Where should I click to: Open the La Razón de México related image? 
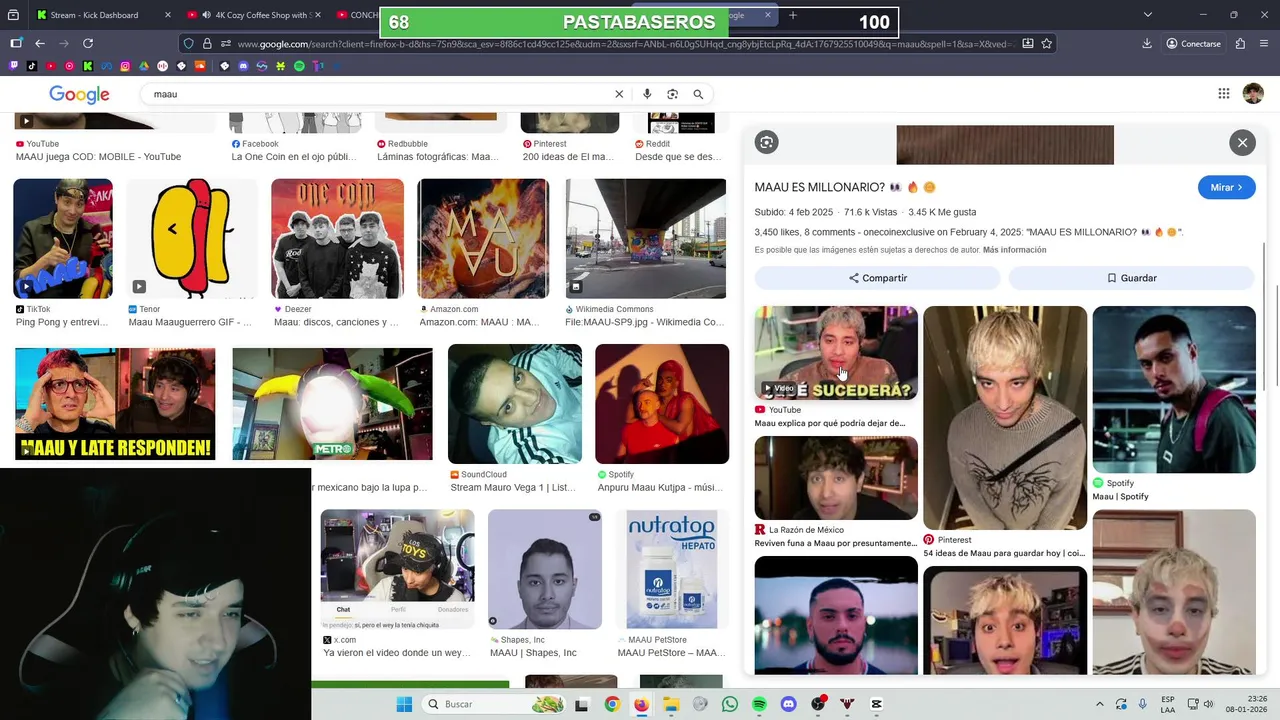pos(836,478)
